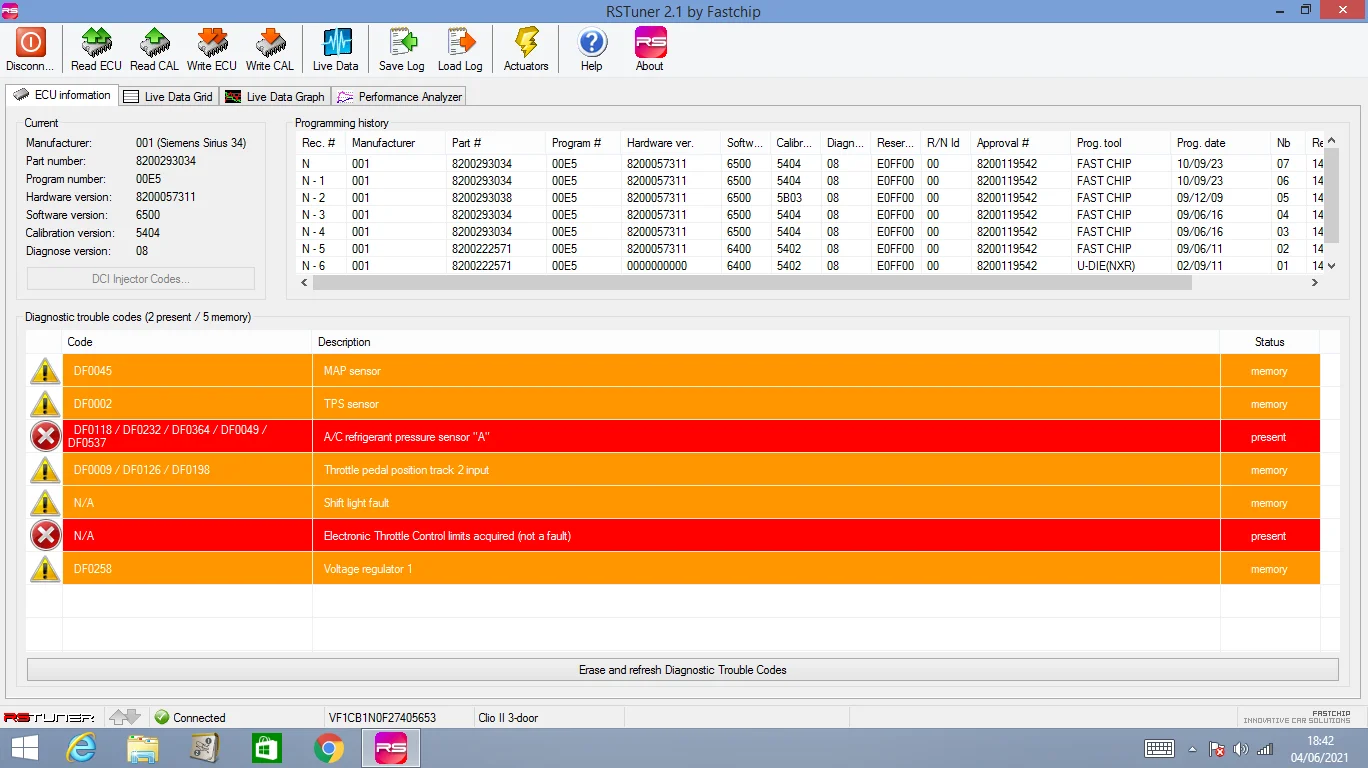The width and height of the screenshot is (1368, 768).
Task: Click the warning icon for Shift light fault
Action: [45, 503]
